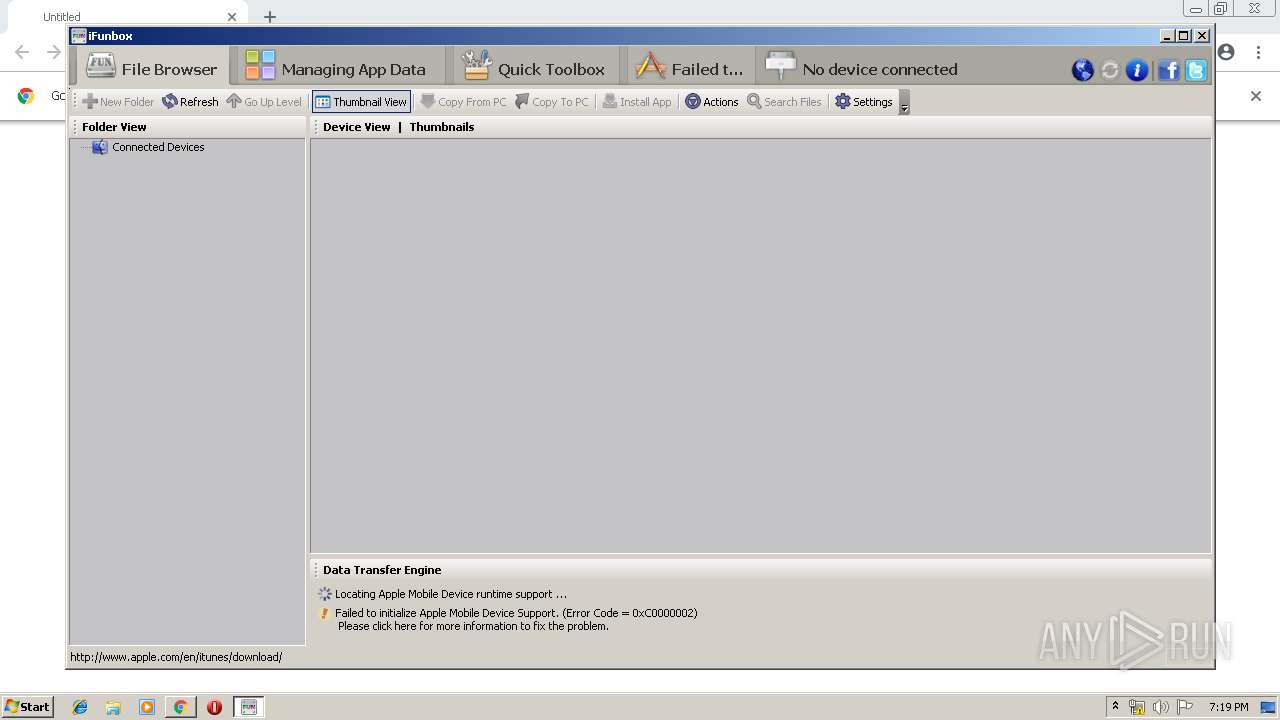Open media player taskbar icon

pyautogui.click(x=147, y=707)
